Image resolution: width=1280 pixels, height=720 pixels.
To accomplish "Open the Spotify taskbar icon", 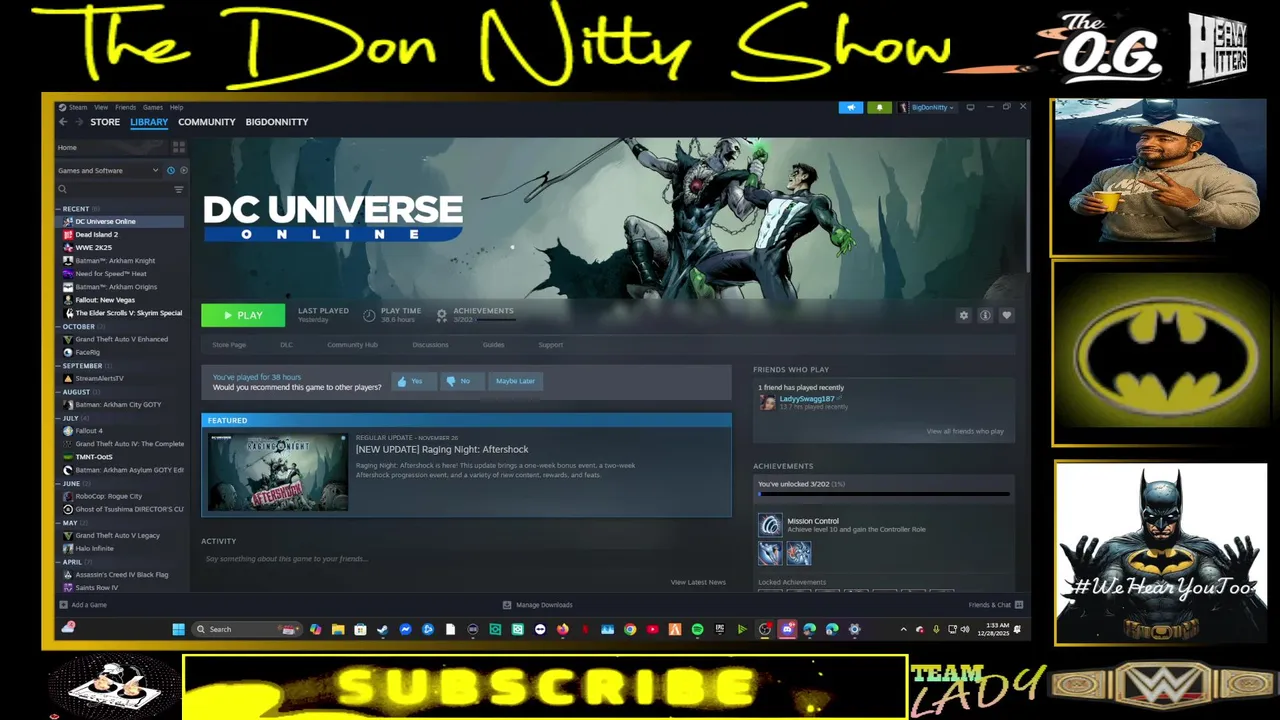I will coord(697,629).
